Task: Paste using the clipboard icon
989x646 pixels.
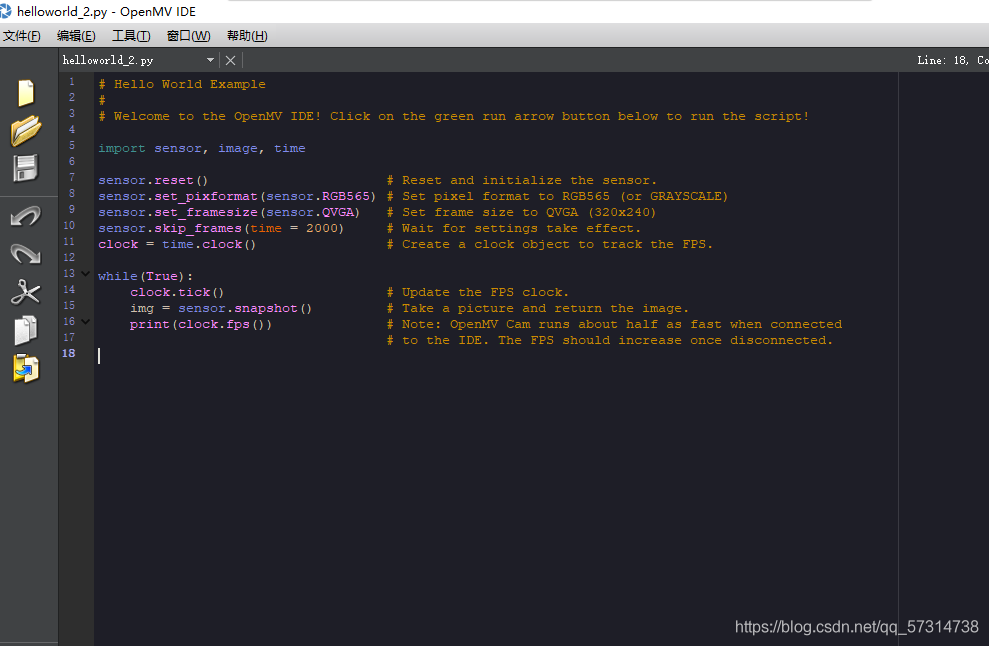Action: tap(26, 368)
